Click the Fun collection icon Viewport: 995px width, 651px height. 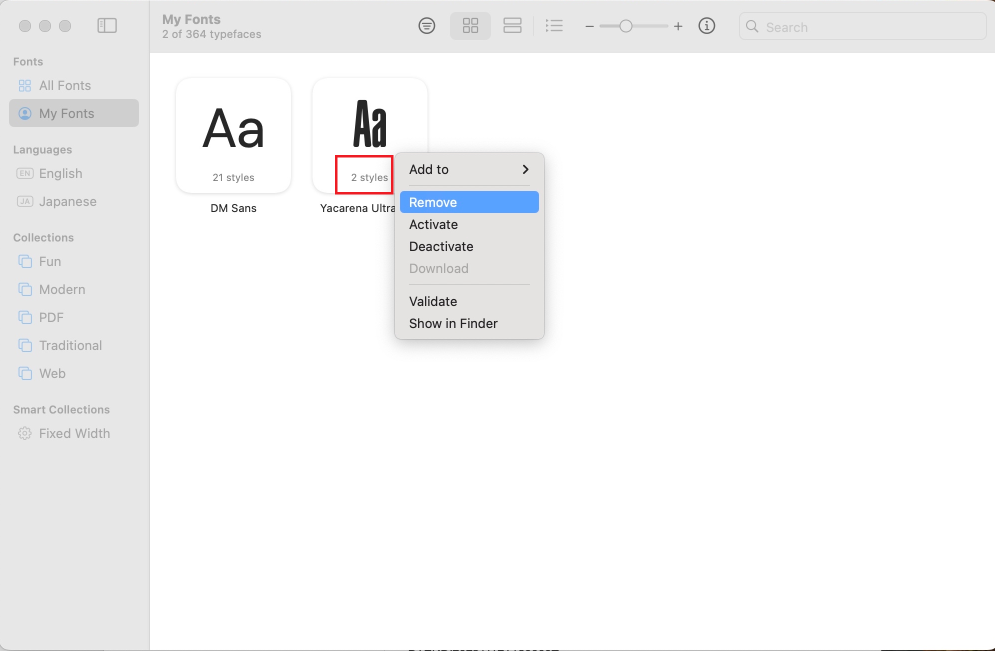tap(25, 261)
